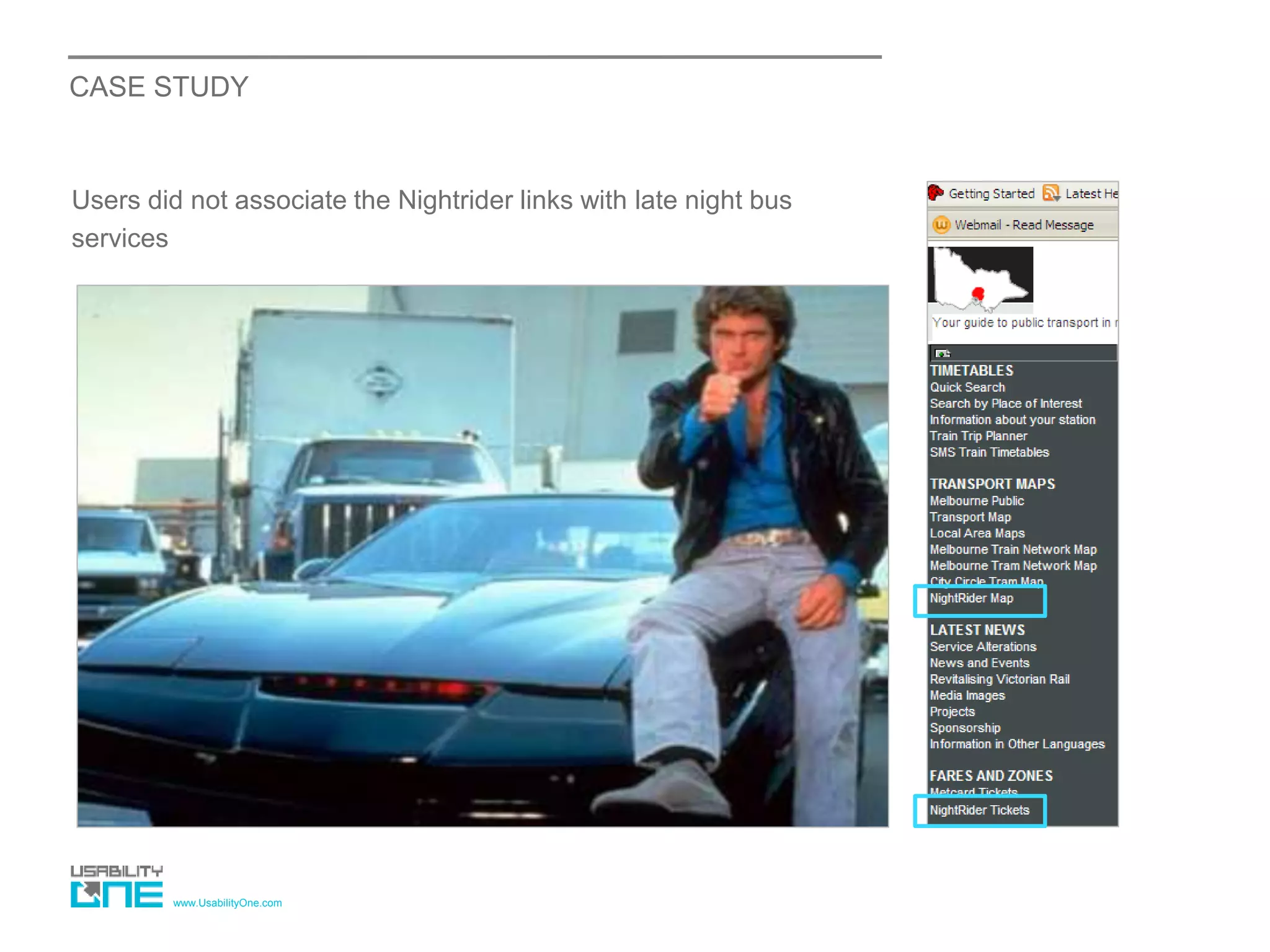Open the Latest Headlines bookmark
1270x952 pixels.
1091,193
